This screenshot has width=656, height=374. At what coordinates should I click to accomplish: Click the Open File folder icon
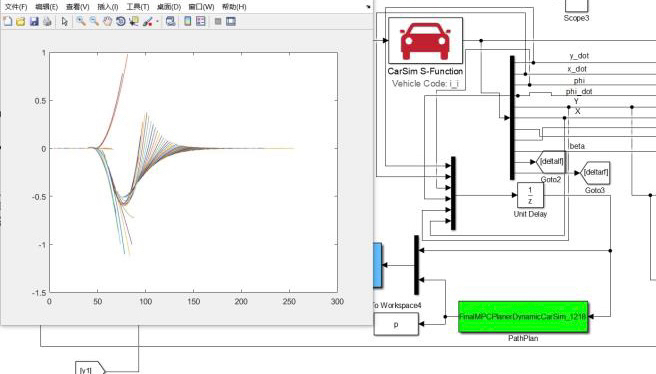20,21
